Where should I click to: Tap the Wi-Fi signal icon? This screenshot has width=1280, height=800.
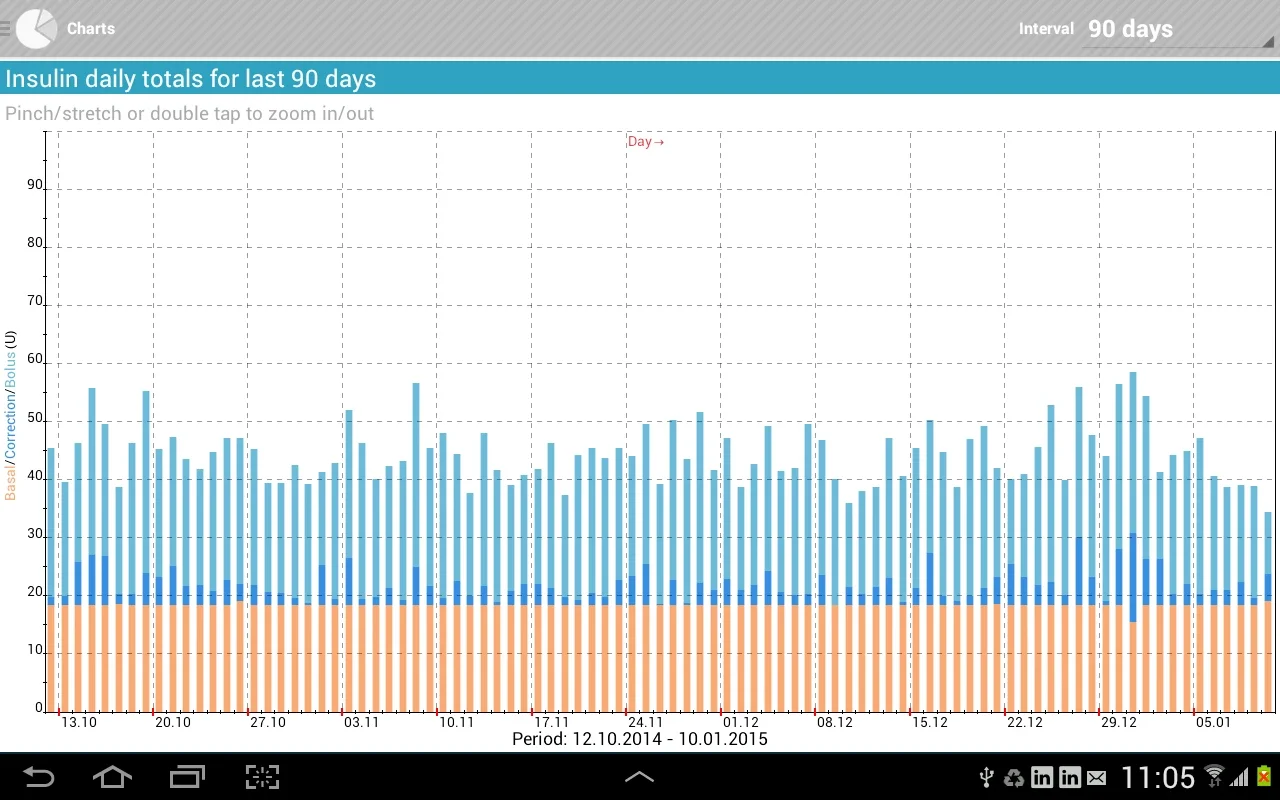coord(1215,776)
